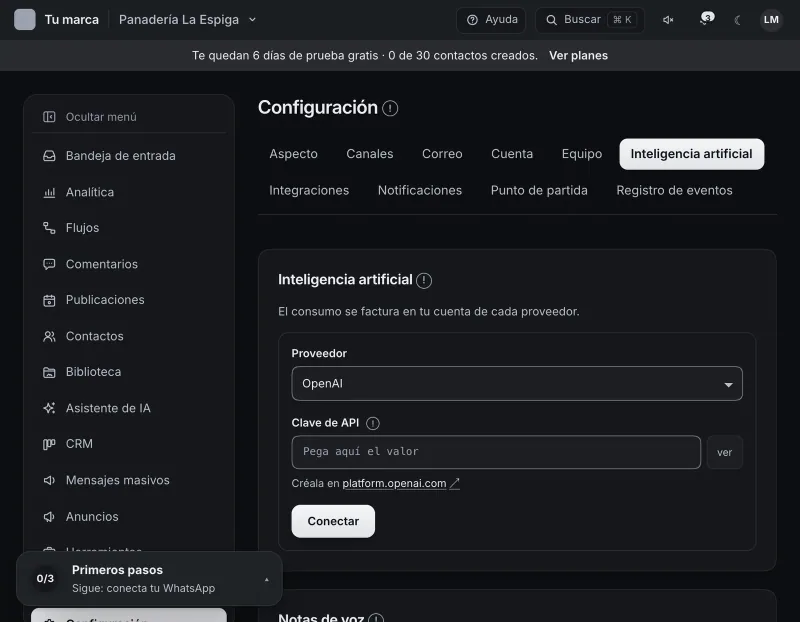Switch to the Equipo tab
The height and width of the screenshot is (622, 800).
[x=582, y=154]
